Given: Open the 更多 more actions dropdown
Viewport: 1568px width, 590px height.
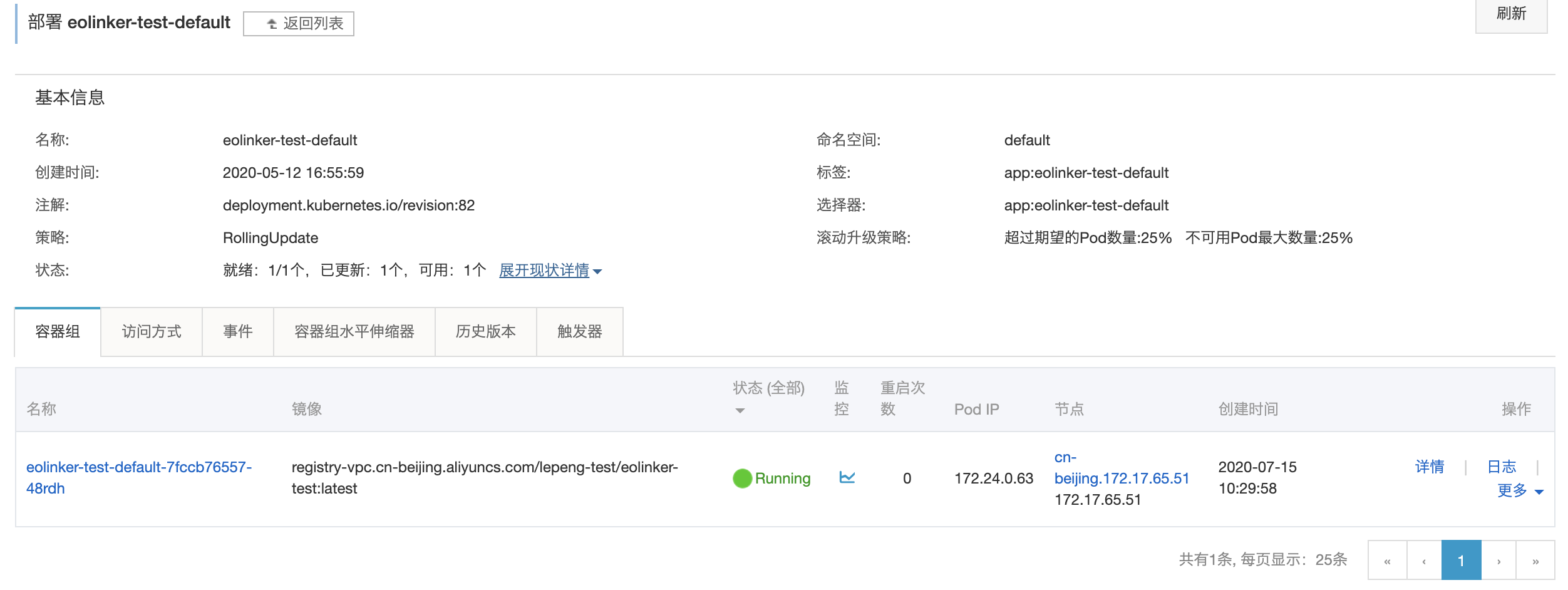Looking at the screenshot, I should [x=1520, y=490].
